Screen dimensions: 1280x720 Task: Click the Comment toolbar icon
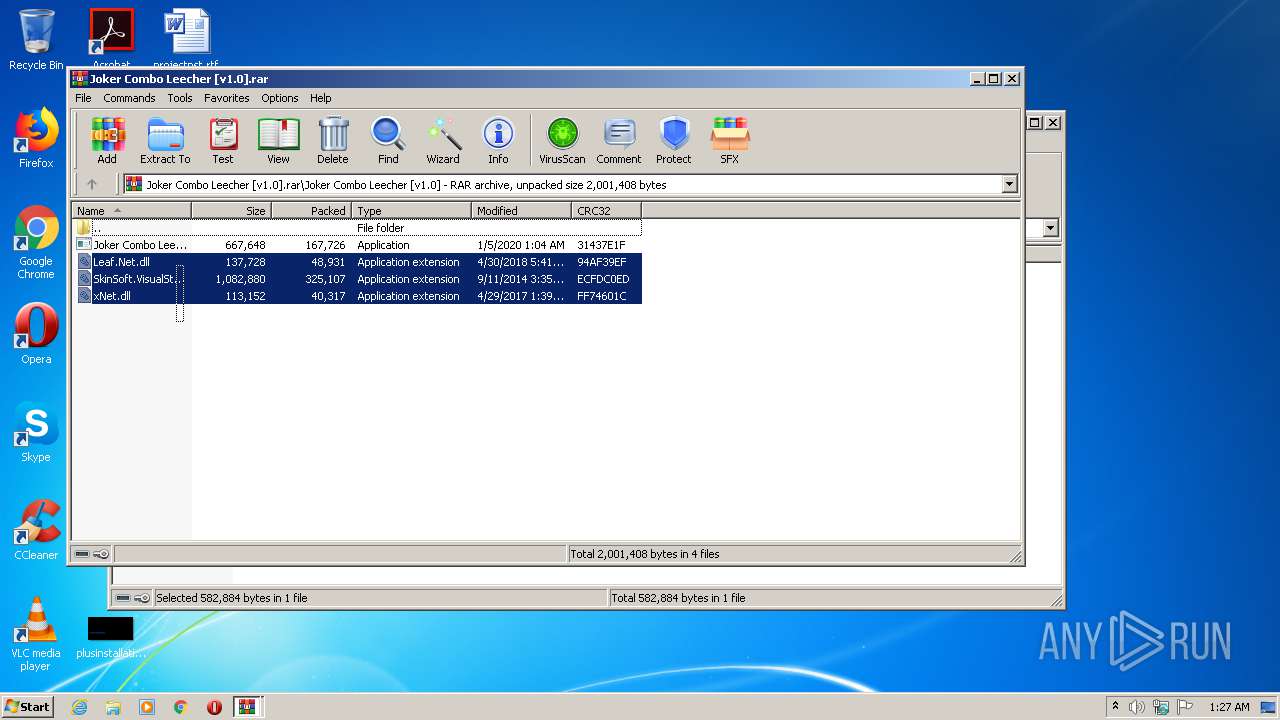click(619, 140)
